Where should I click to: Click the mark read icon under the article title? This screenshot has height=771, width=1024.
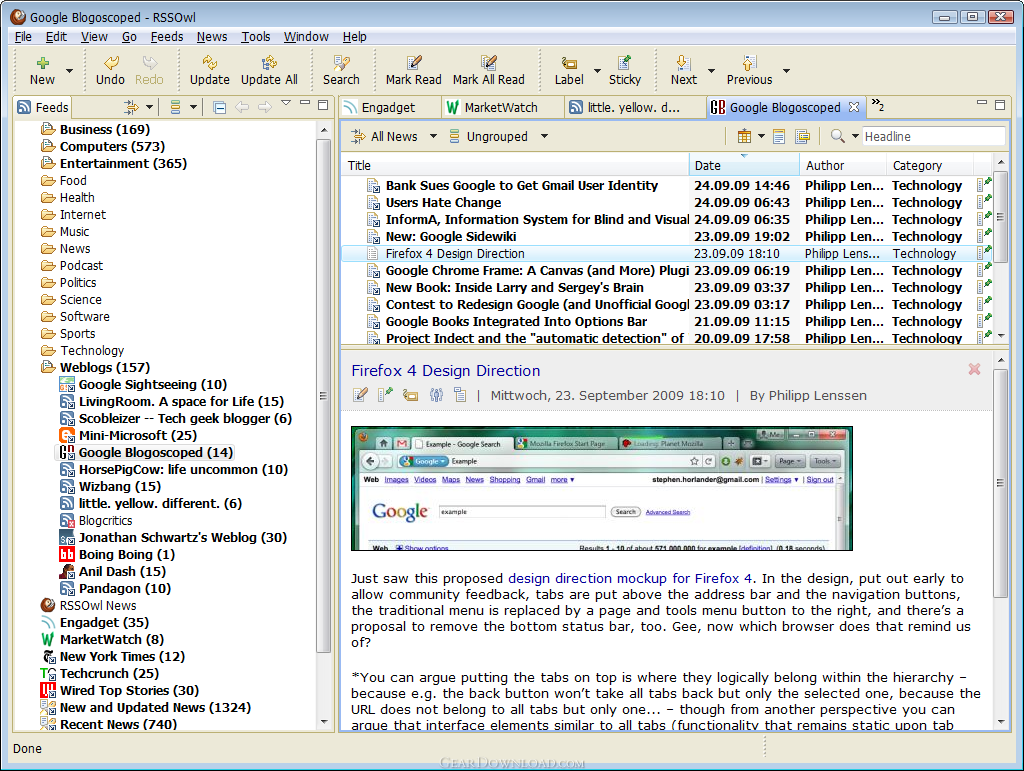[360, 394]
